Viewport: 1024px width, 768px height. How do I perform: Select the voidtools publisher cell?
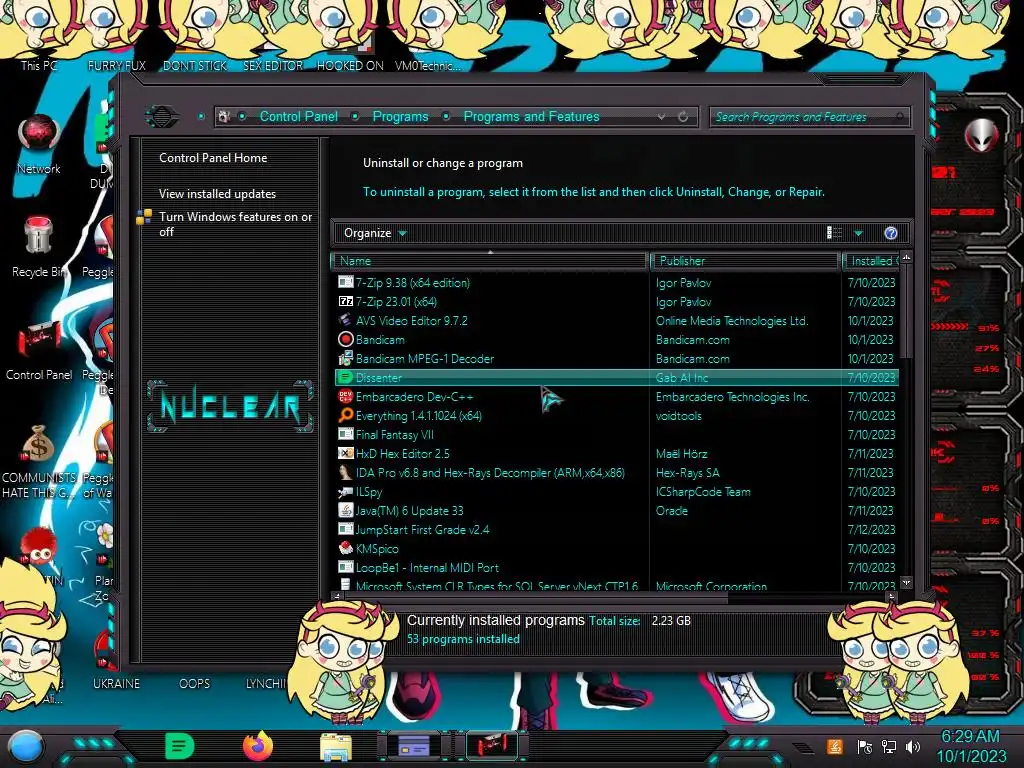pos(679,415)
